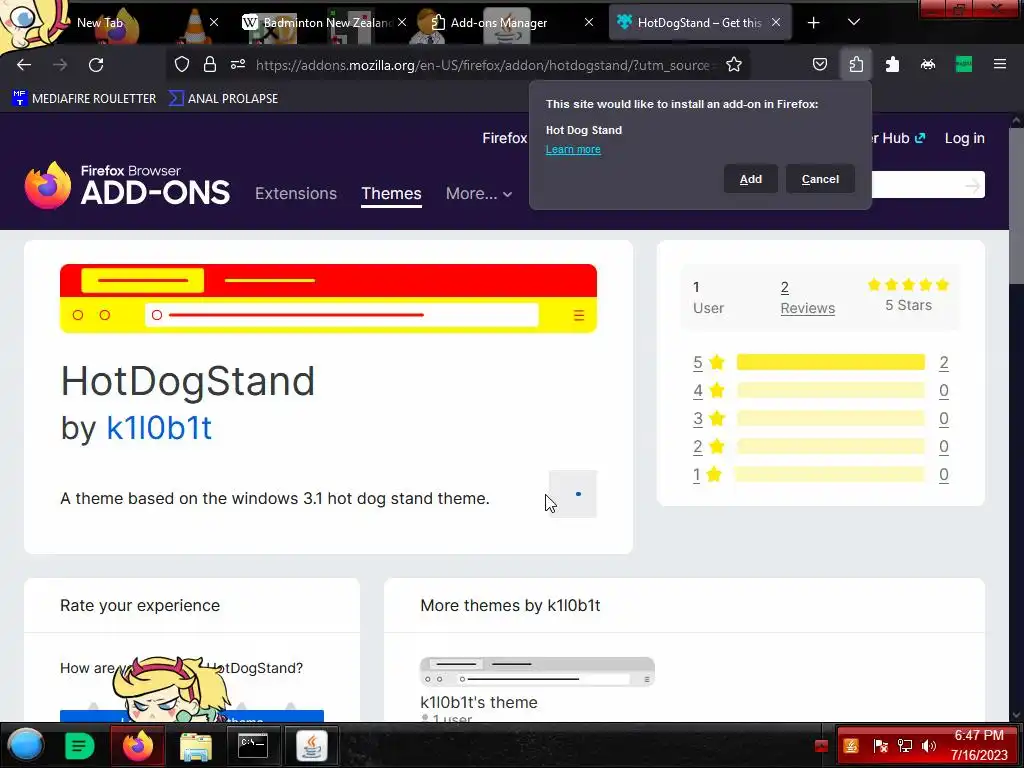
Task: Click the green extension toolbar icon
Action: pyautogui.click(x=964, y=64)
